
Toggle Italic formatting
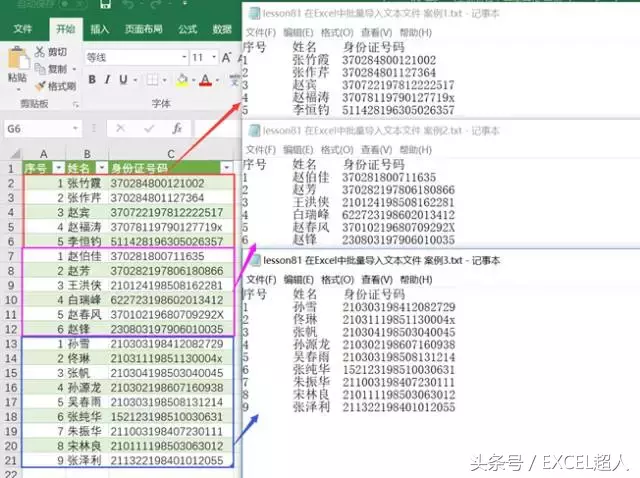click(x=107, y=79)
